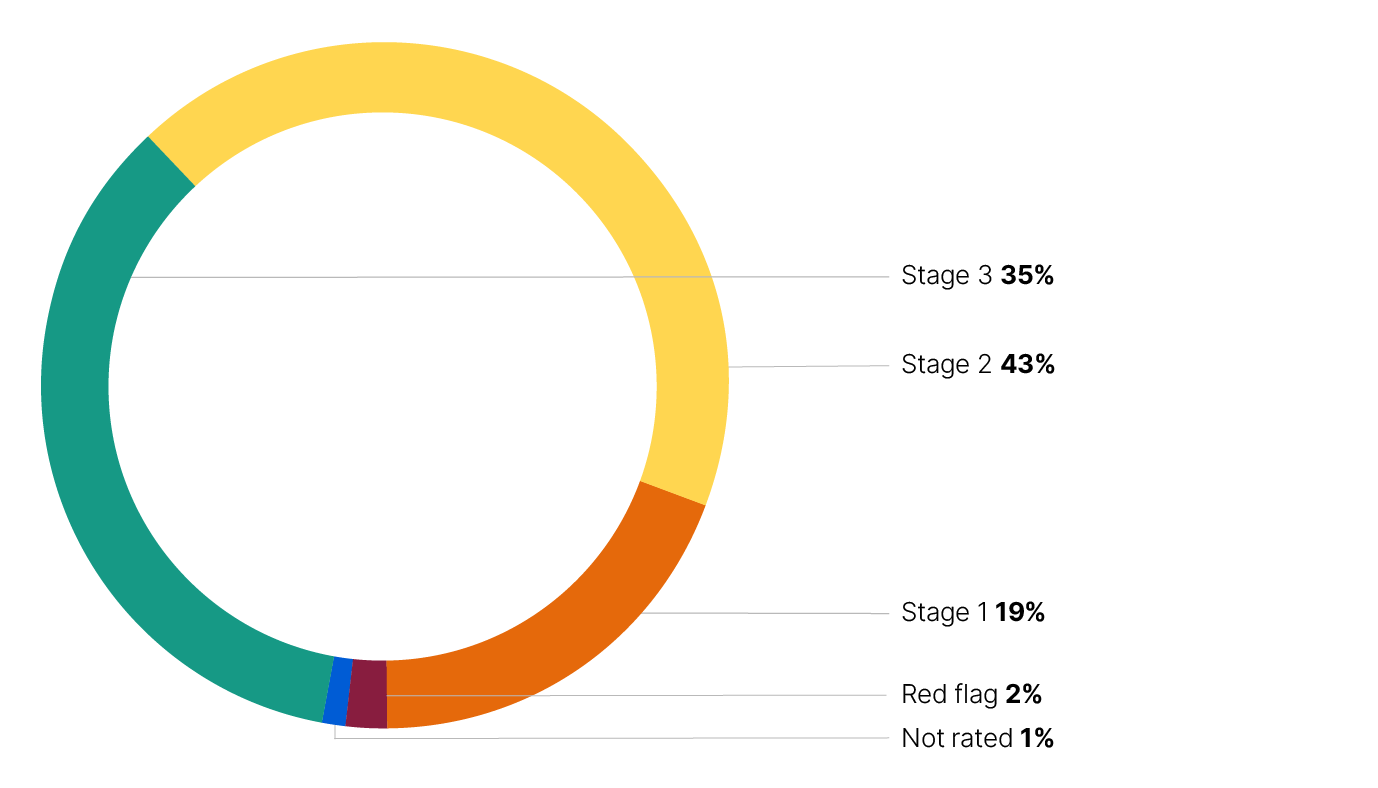1378x788 pixels.
Task: Select the bold 19% value
Action: coord(1020,613)
